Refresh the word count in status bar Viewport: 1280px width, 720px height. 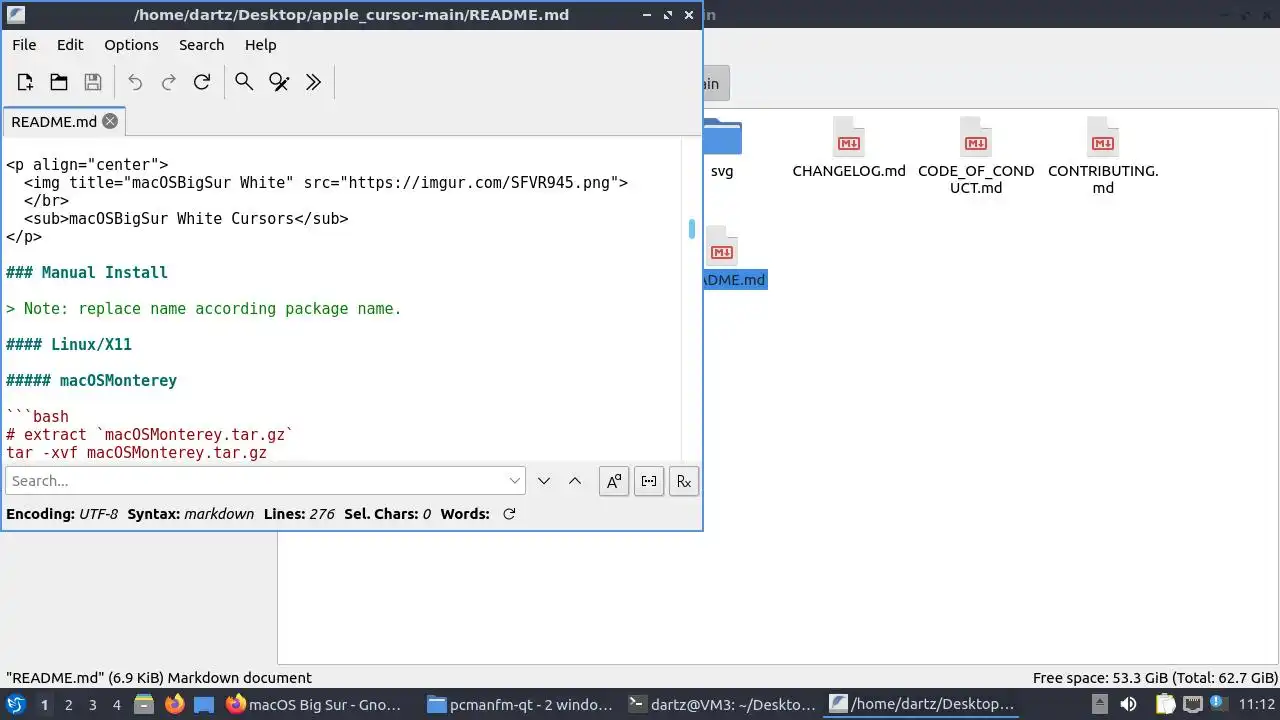(509, 514)
